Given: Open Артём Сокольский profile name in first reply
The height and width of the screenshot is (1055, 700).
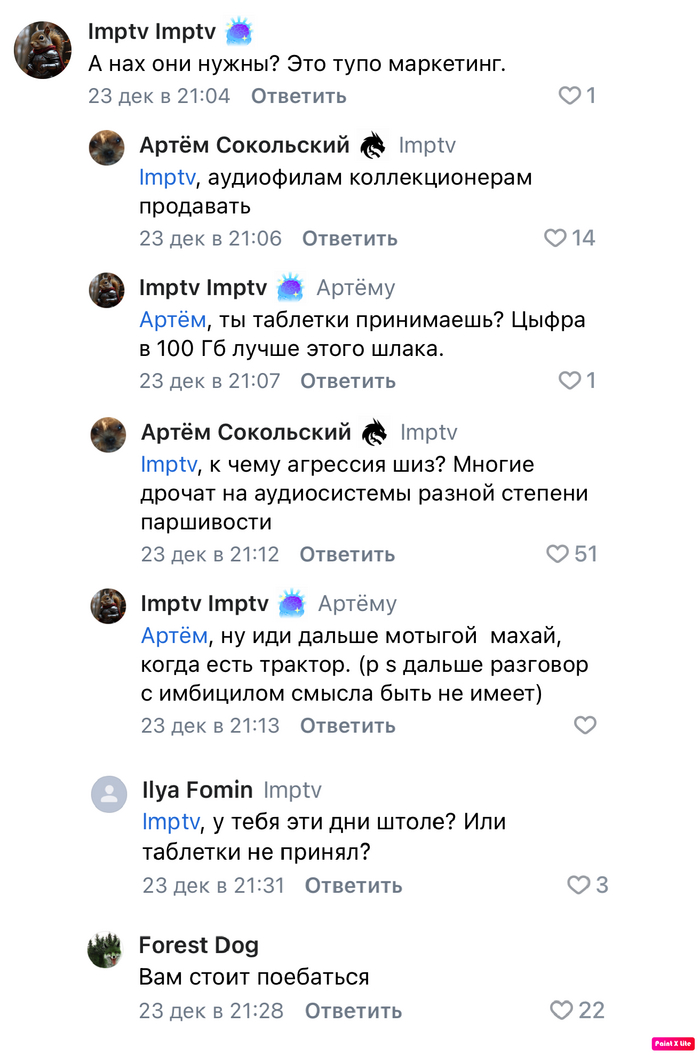Looking at the screenshot, I should 244,146.
